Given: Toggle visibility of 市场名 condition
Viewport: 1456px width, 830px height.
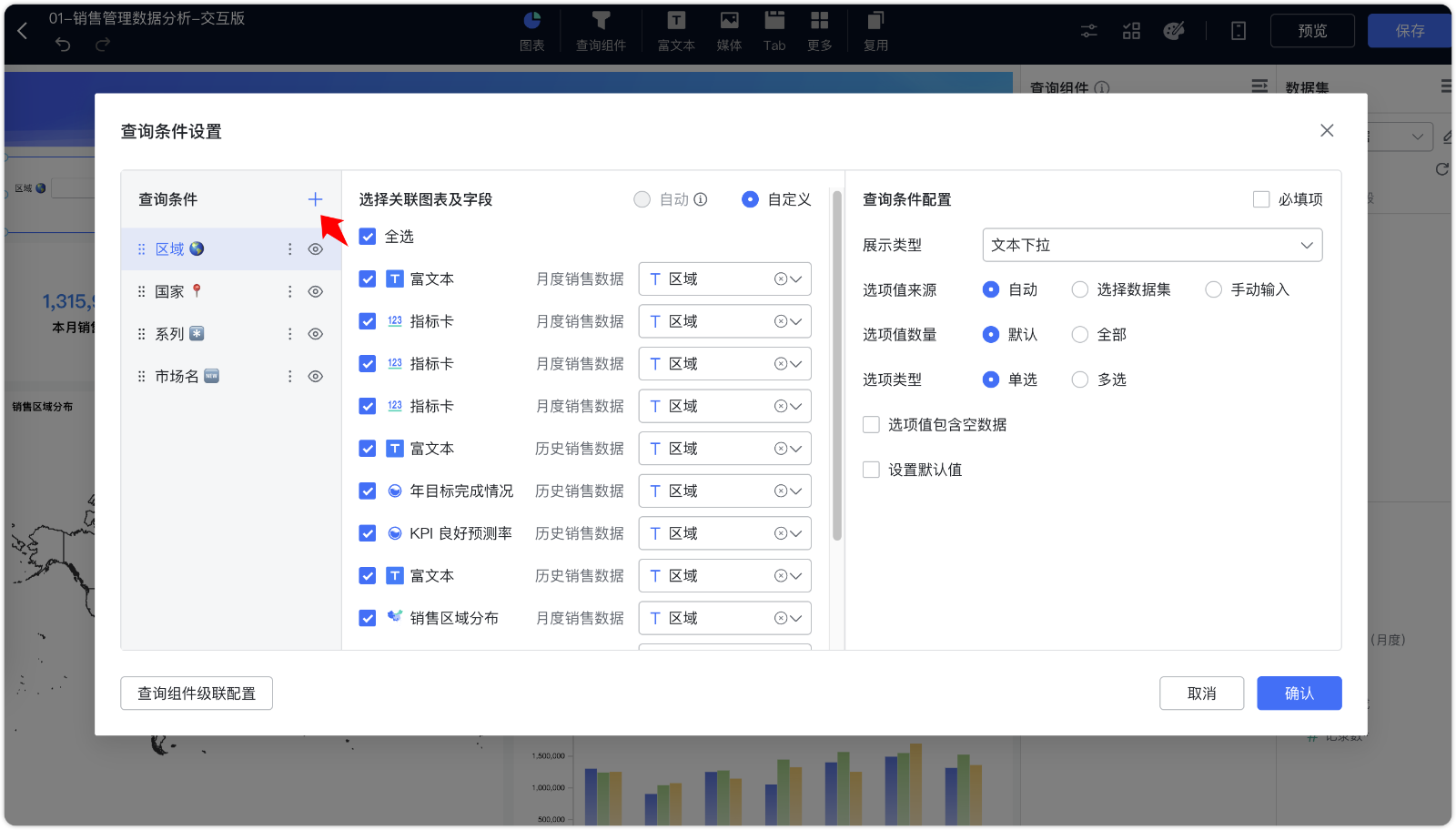Looking at the screenshot, I should 316,377.
